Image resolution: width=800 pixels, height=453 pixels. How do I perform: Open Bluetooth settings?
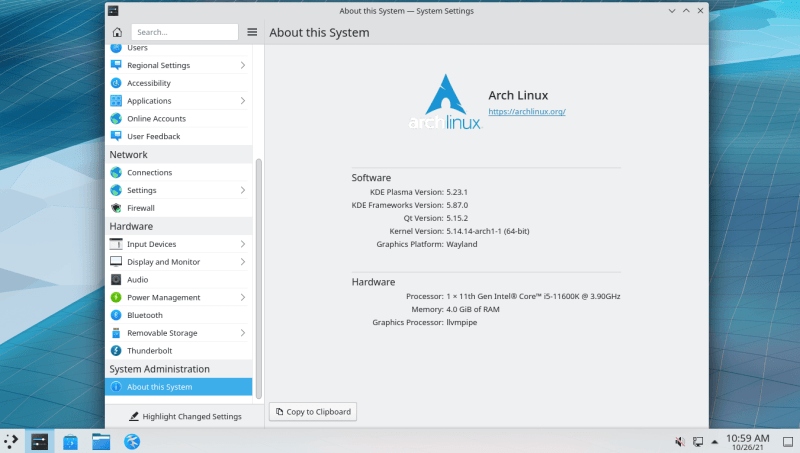(x=145, y=315)
